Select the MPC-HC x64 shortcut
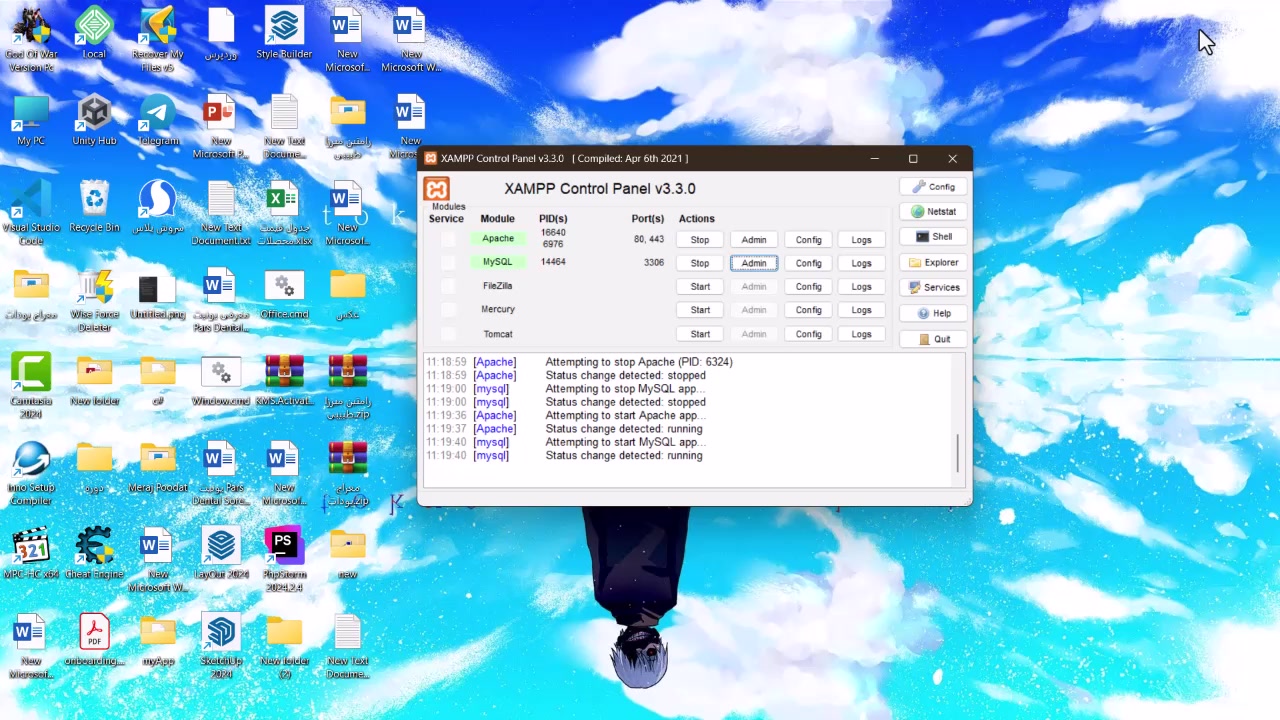The image size is (1280, 720). tap(31, 554)
